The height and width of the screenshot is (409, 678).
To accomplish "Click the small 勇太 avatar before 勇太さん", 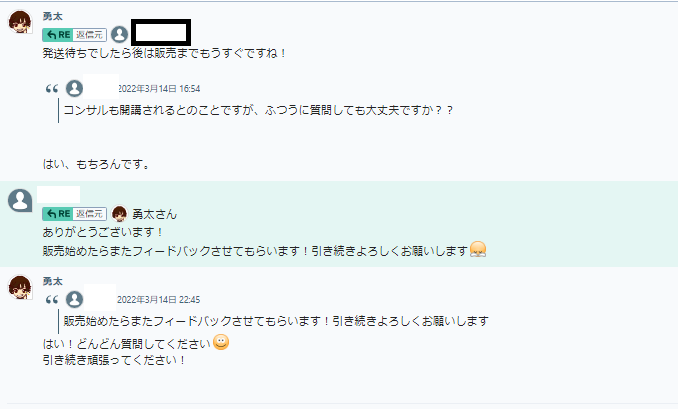I will coord(120,214).
